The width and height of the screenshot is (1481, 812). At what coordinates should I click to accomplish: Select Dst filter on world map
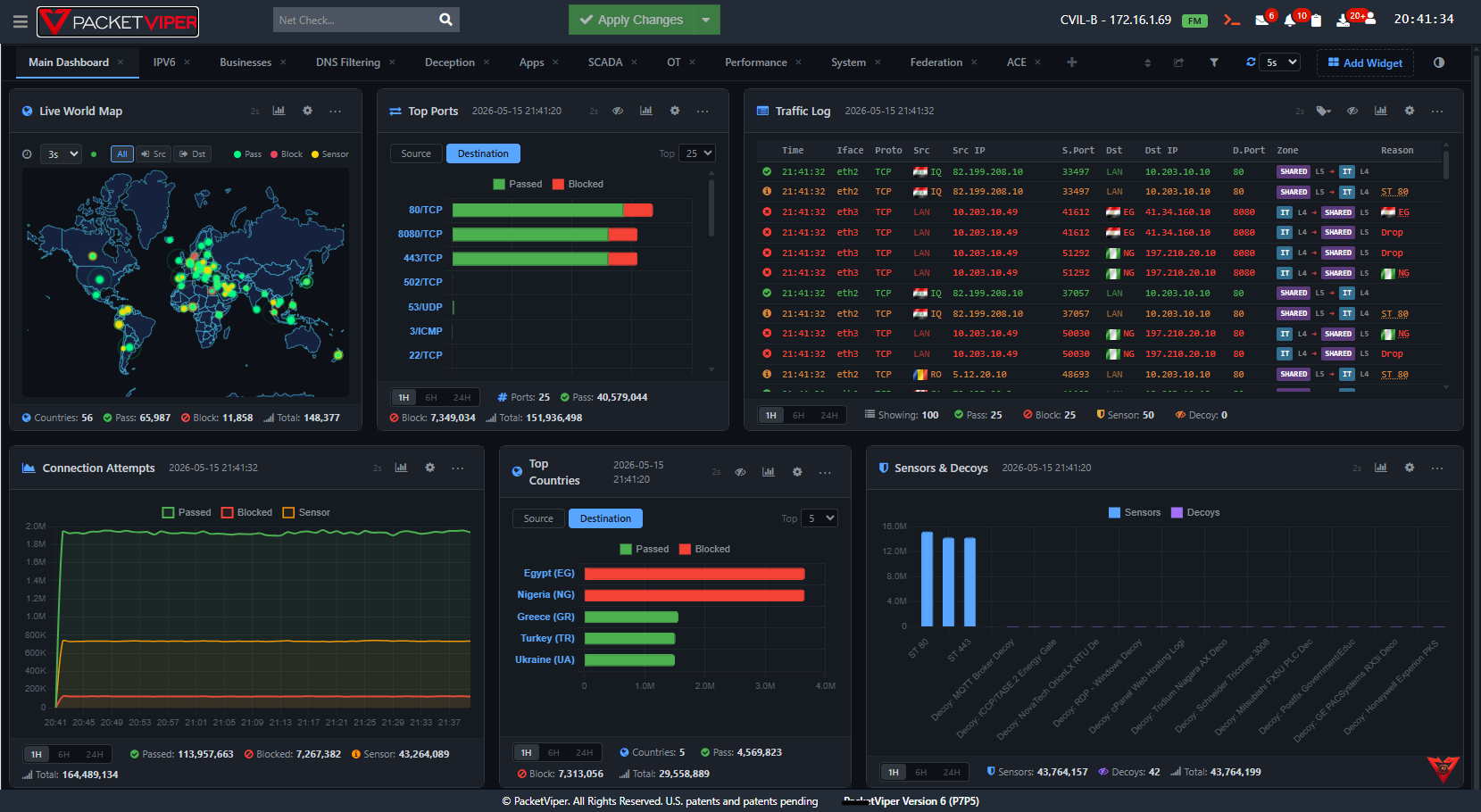192,153
